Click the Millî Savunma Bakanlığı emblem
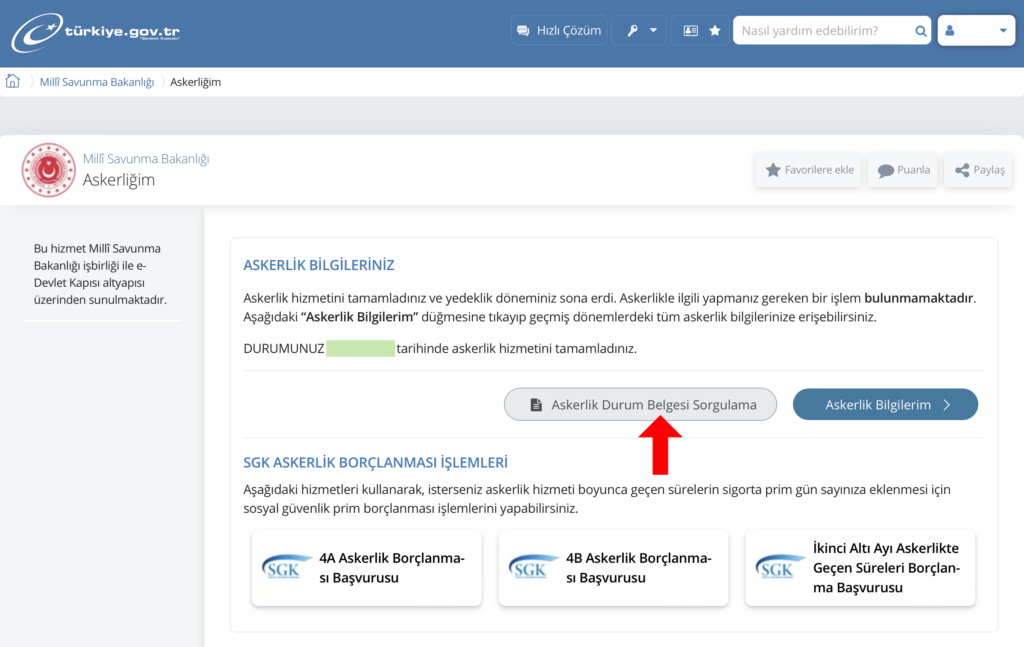The image size is (1024, 647). (48, 170)
